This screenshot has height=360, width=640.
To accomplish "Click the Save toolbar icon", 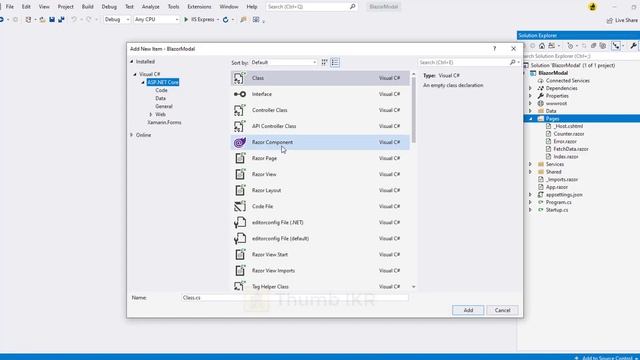I will coord(52,20).
